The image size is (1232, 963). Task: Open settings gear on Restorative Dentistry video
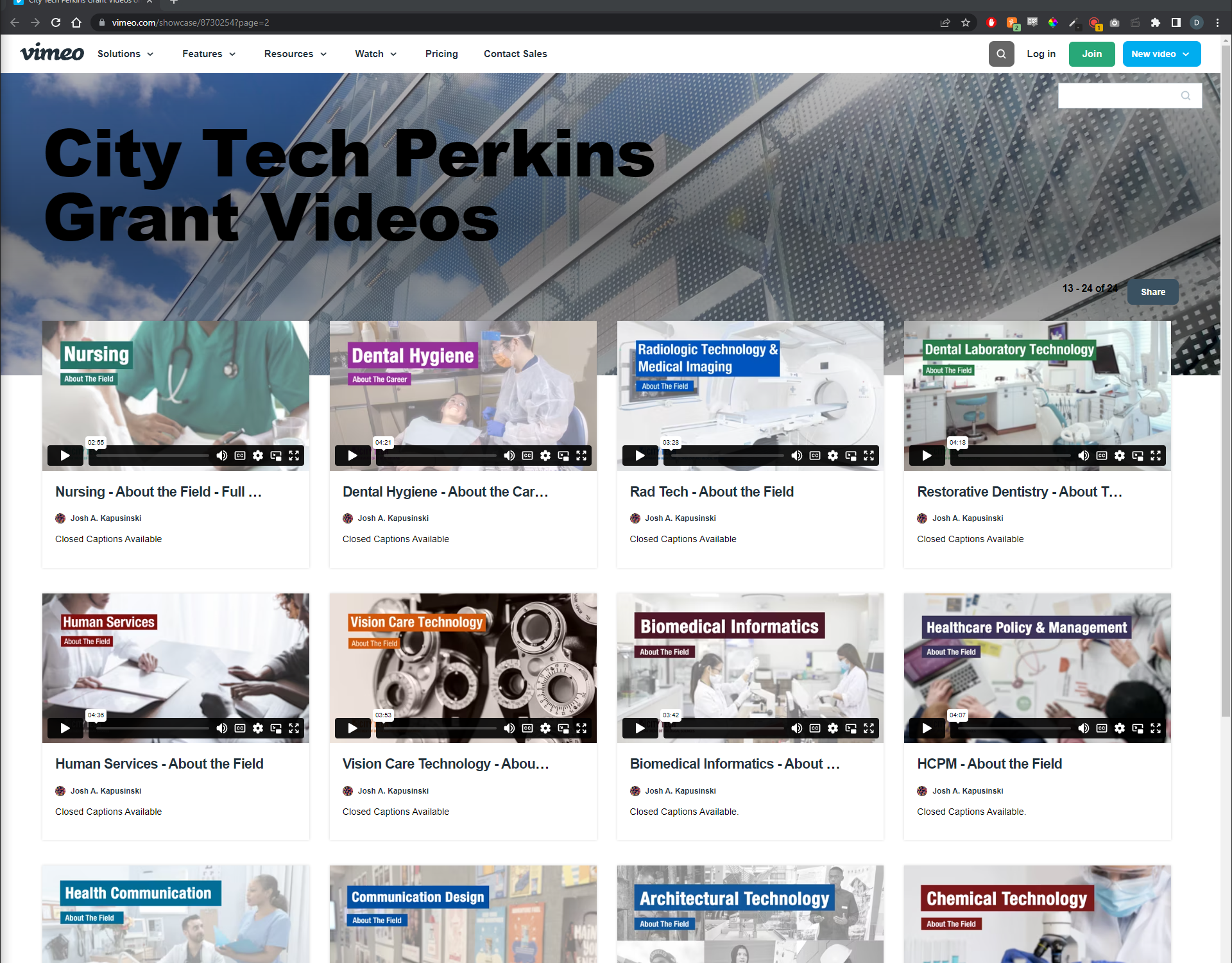pyautogui.click(x=1120, y=456)
